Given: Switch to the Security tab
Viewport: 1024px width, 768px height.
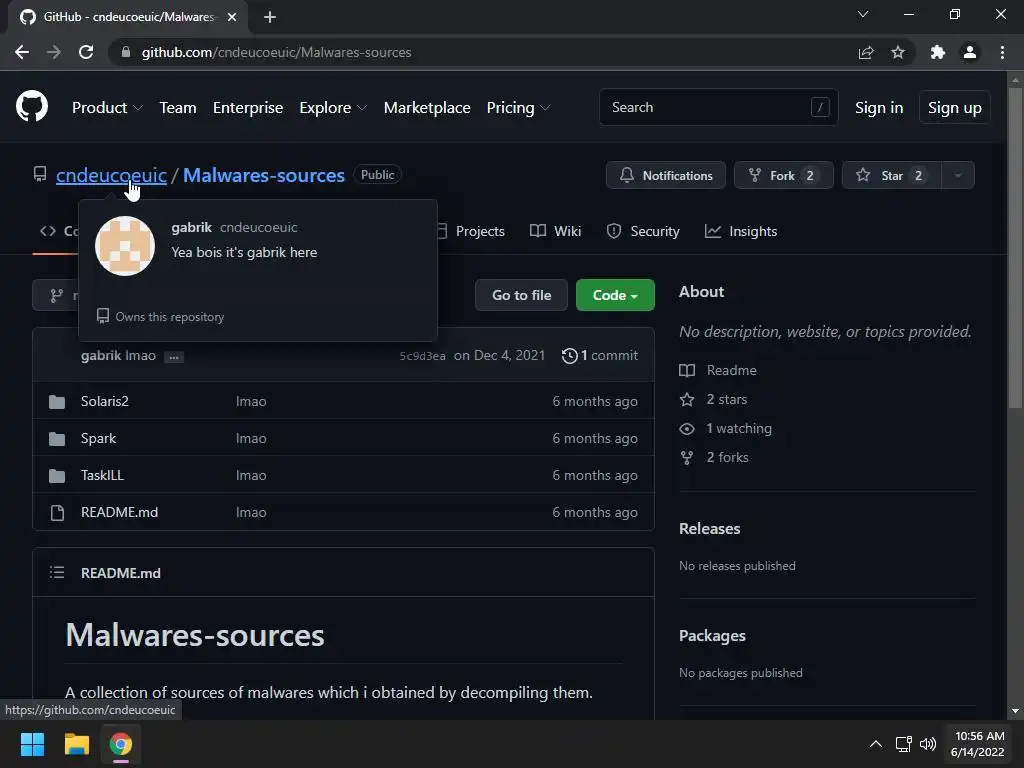Looking at the screenshot, I should pyautogui.click(x=643, y=231).
